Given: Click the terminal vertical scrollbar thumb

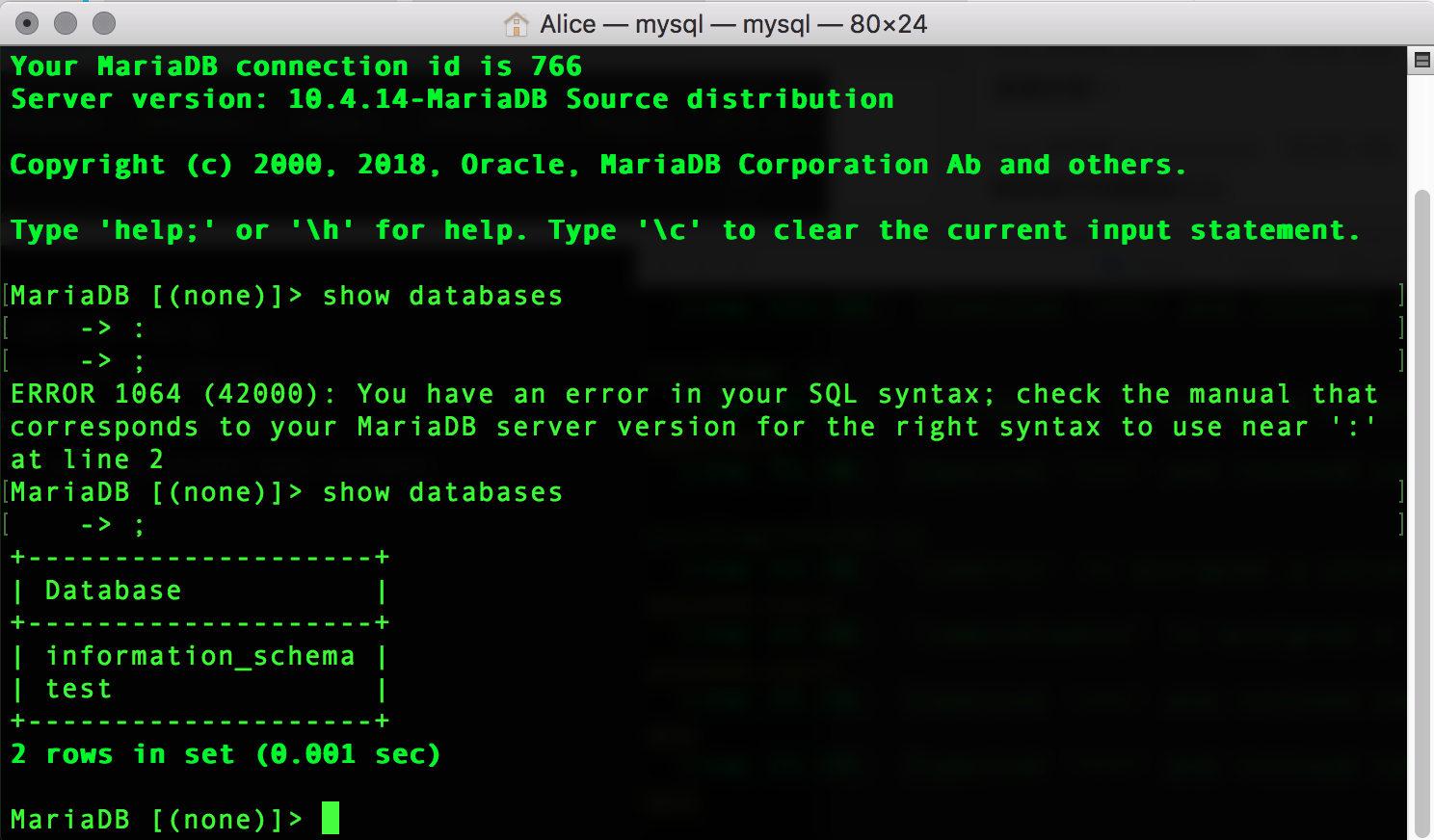Looking at the screenshot, I should click(x=1421, y=512).
